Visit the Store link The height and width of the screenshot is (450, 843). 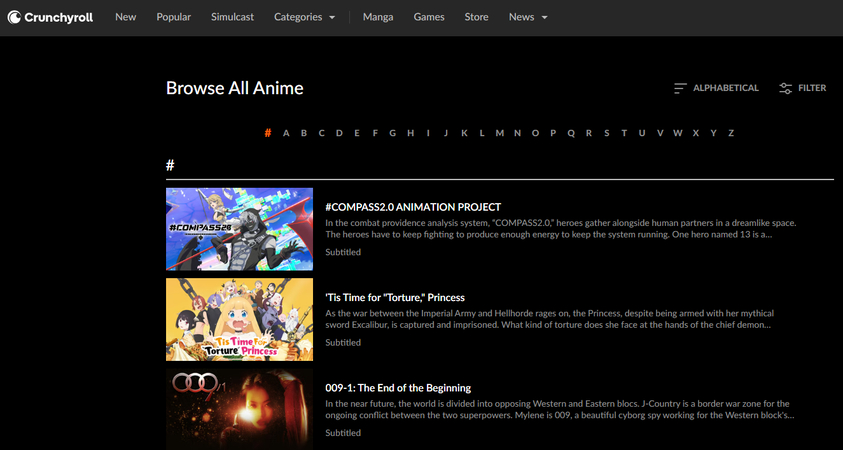tap(476, 17)
